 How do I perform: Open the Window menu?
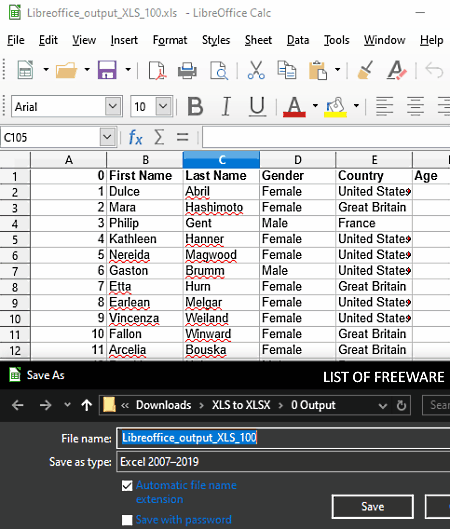click(x=385, y=40)
